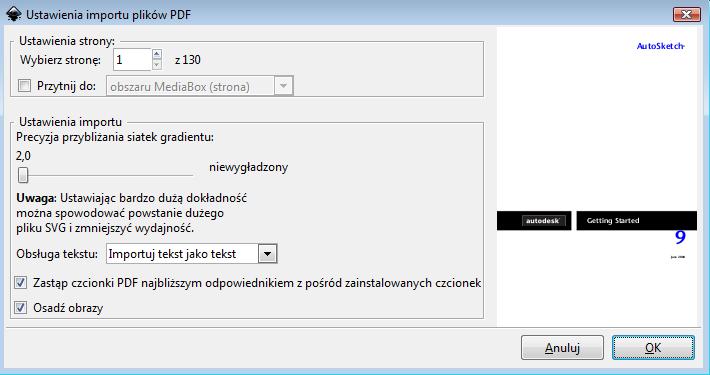Click the 'Precyzja przybliżania siatek gradientu' label
The width and height of the screenshot is (710, 375).
115,137
